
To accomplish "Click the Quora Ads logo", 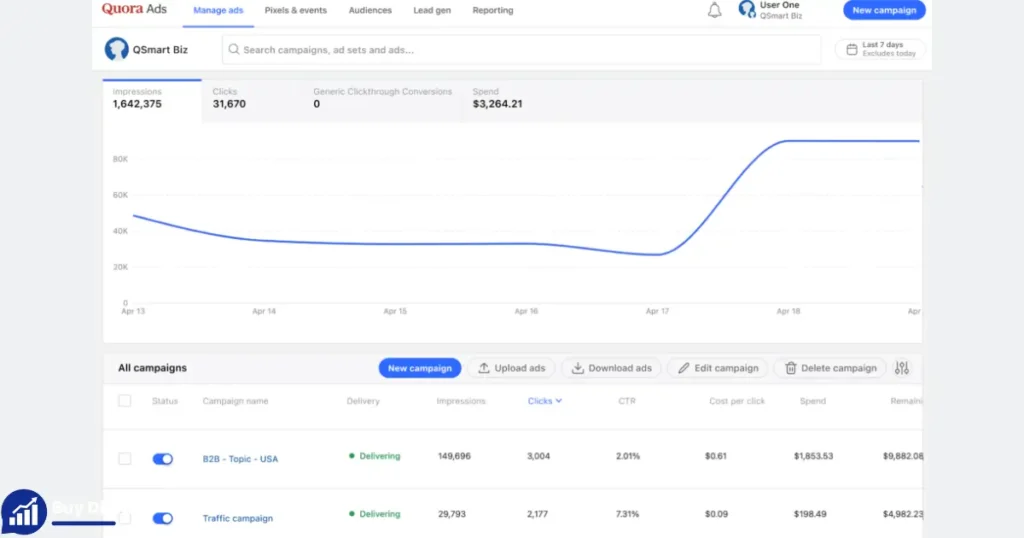I will coord(134,9).
